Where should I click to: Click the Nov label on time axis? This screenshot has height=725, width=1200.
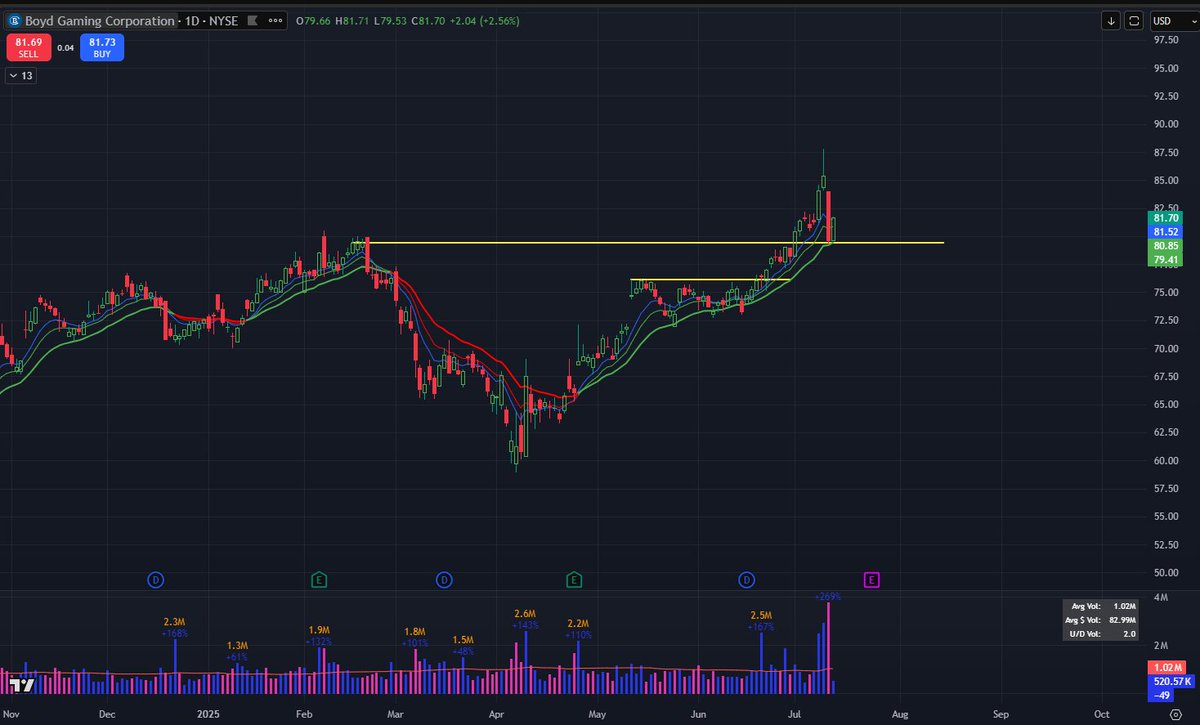11,715
